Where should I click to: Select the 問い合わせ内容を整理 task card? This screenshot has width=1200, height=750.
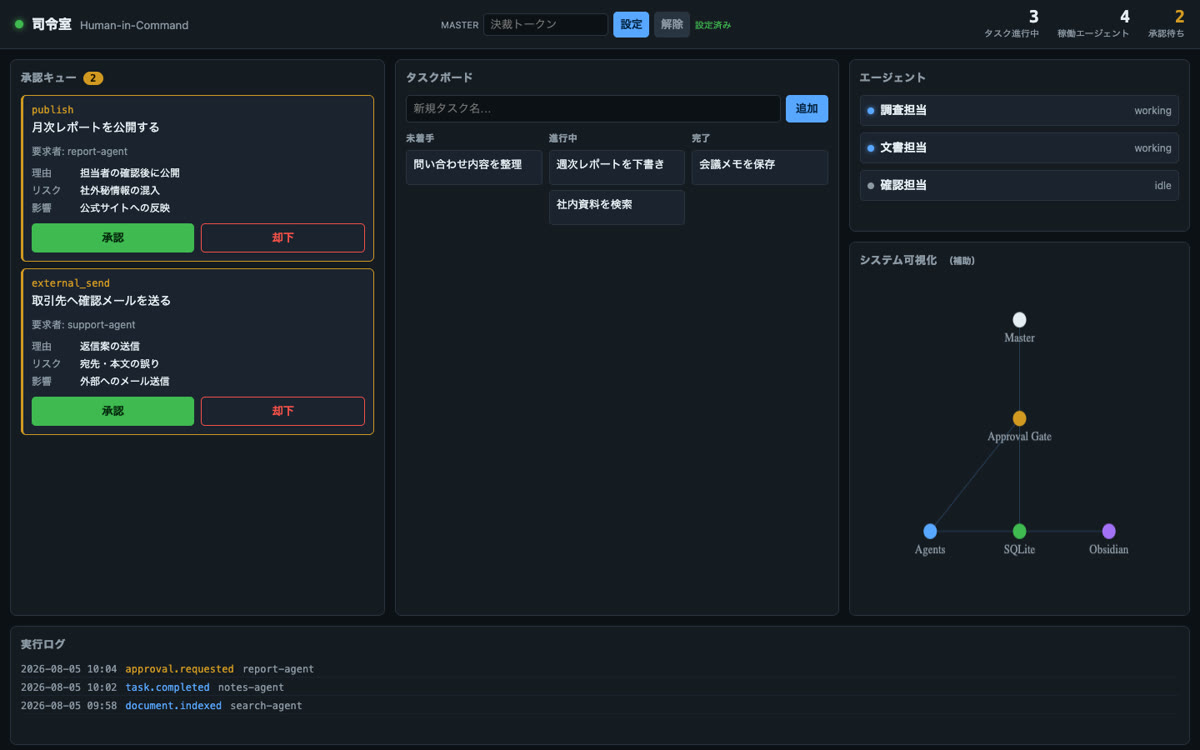(474, 167)
